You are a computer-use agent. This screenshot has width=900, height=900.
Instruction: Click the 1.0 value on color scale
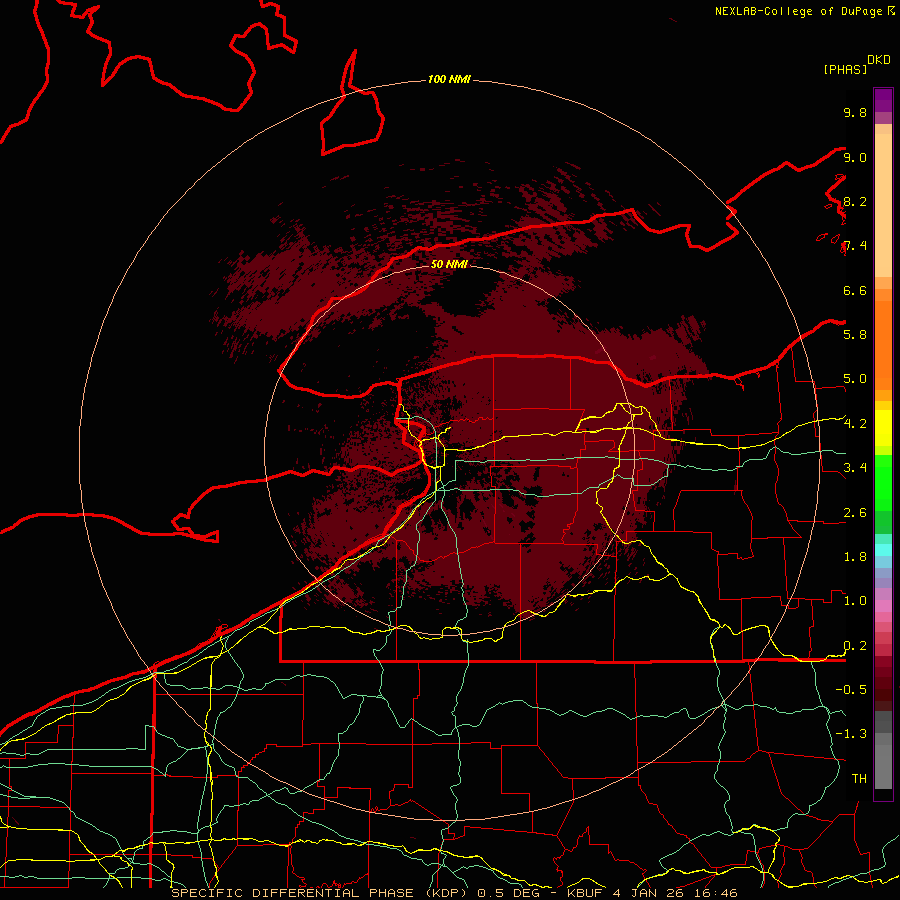855,600
